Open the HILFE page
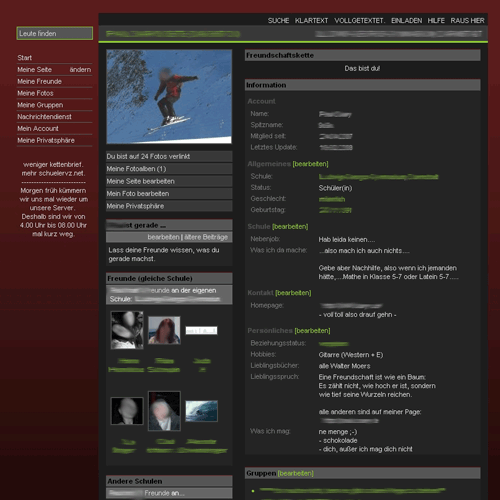The width and height of the screenshot is (500, 500). point(436,21)
